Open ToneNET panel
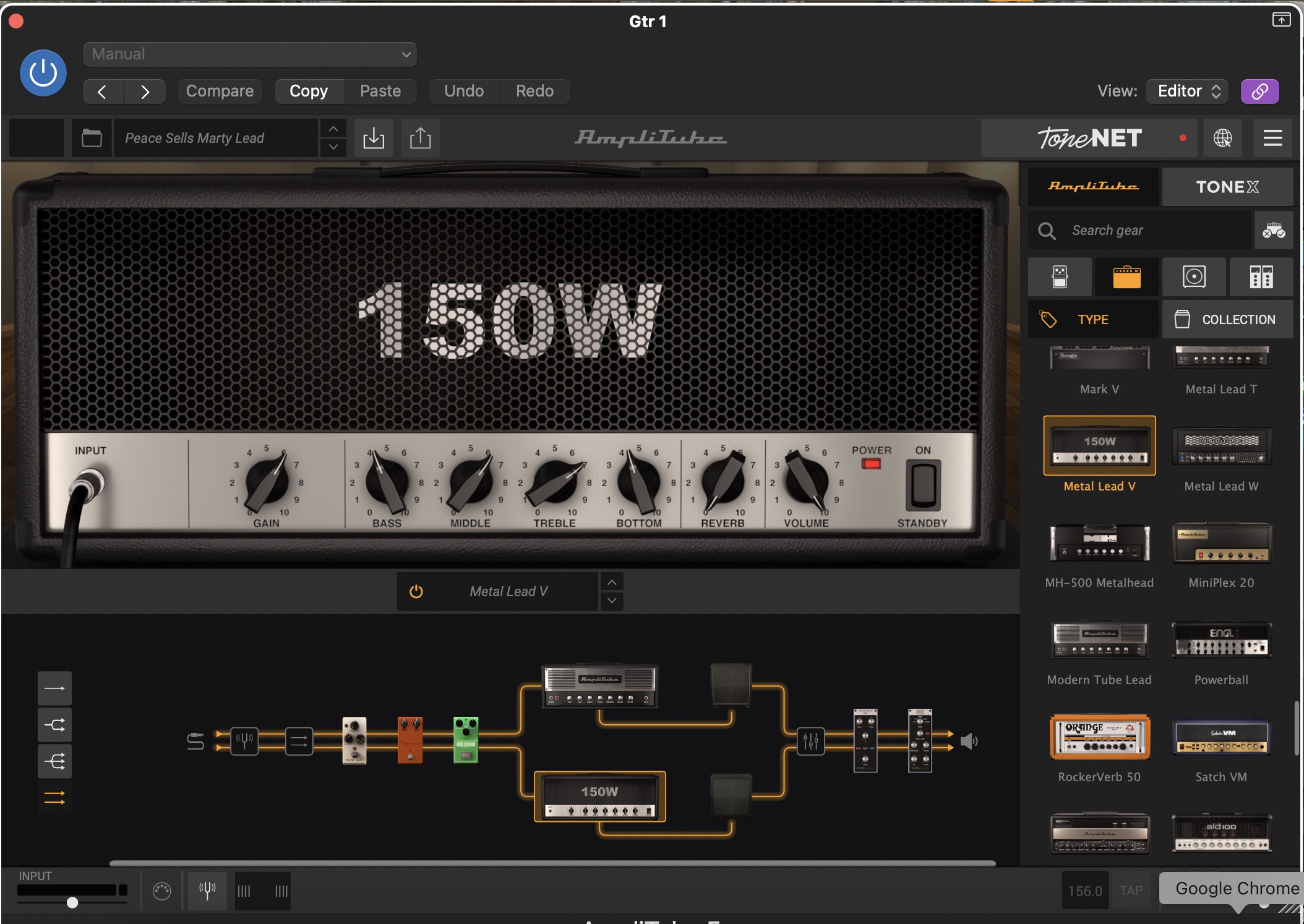Image resolution: width=1304 pixels, height=924 pixels. point(1089,138)
